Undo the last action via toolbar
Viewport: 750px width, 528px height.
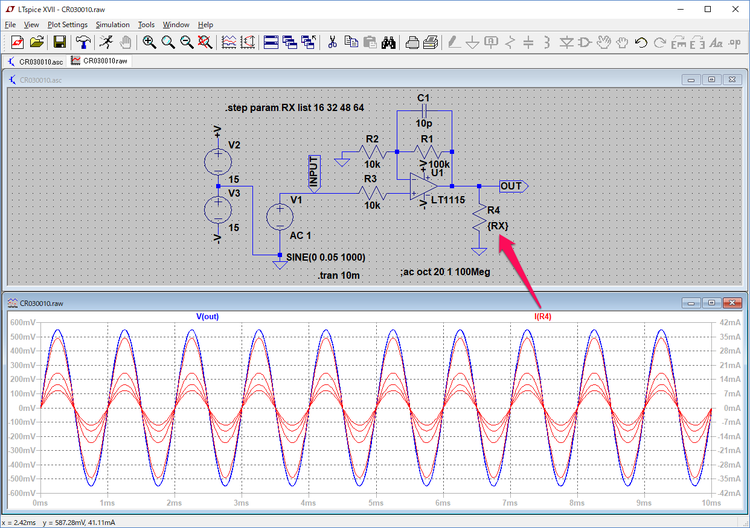click(640, 42)
